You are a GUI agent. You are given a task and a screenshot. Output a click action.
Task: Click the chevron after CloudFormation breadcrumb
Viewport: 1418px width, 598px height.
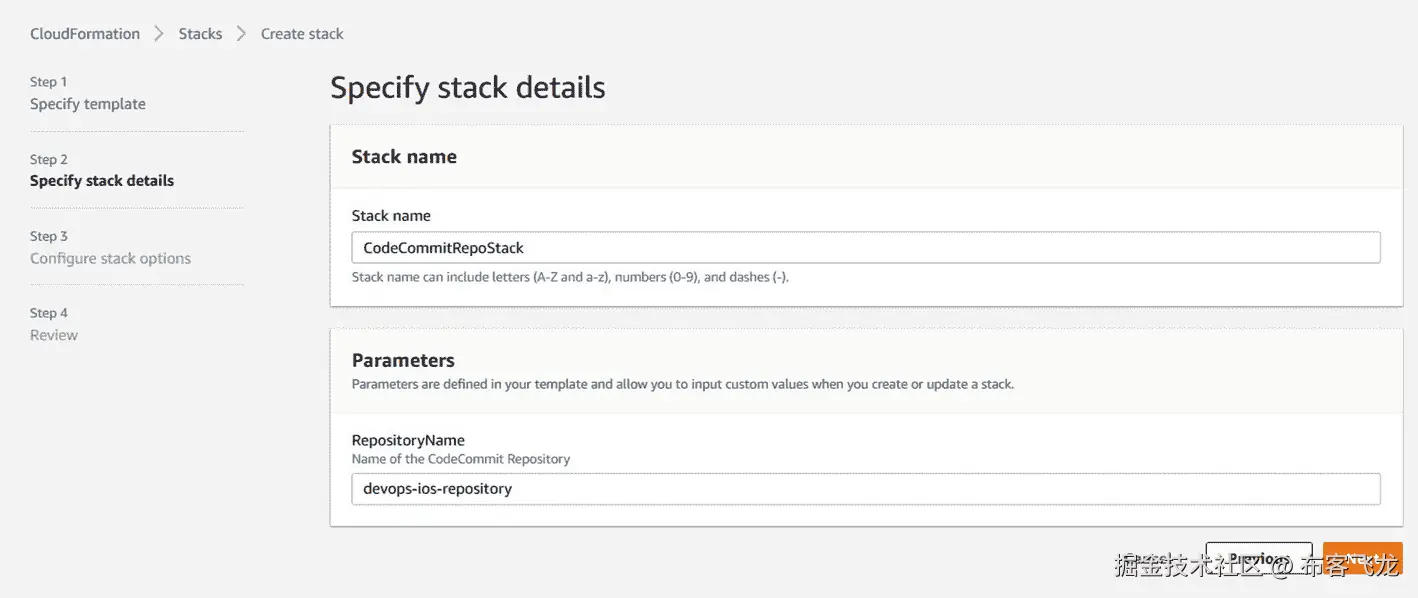[159, 34]
